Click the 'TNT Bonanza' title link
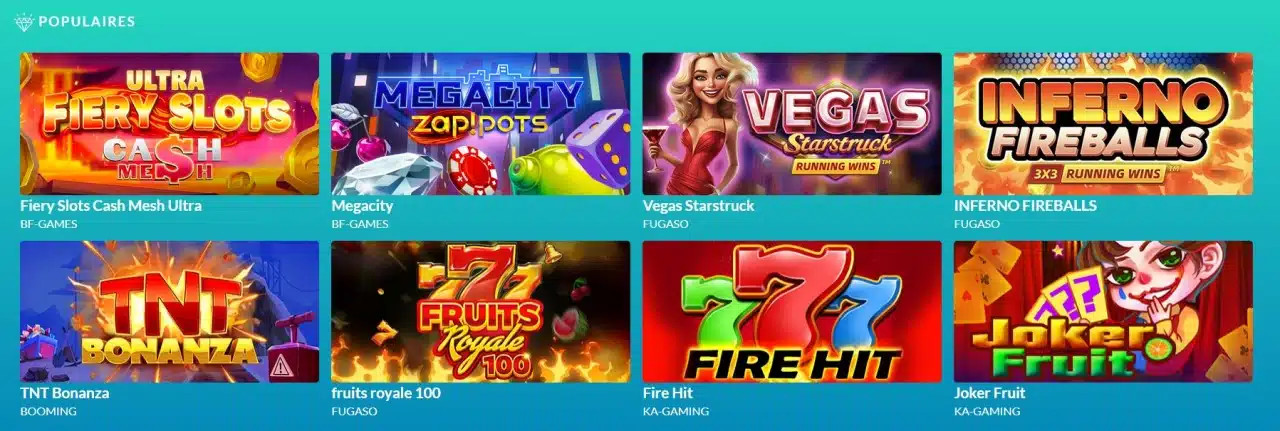This screenshot has width=1280, height=431. pyautogui.click(x=65, y=394)
